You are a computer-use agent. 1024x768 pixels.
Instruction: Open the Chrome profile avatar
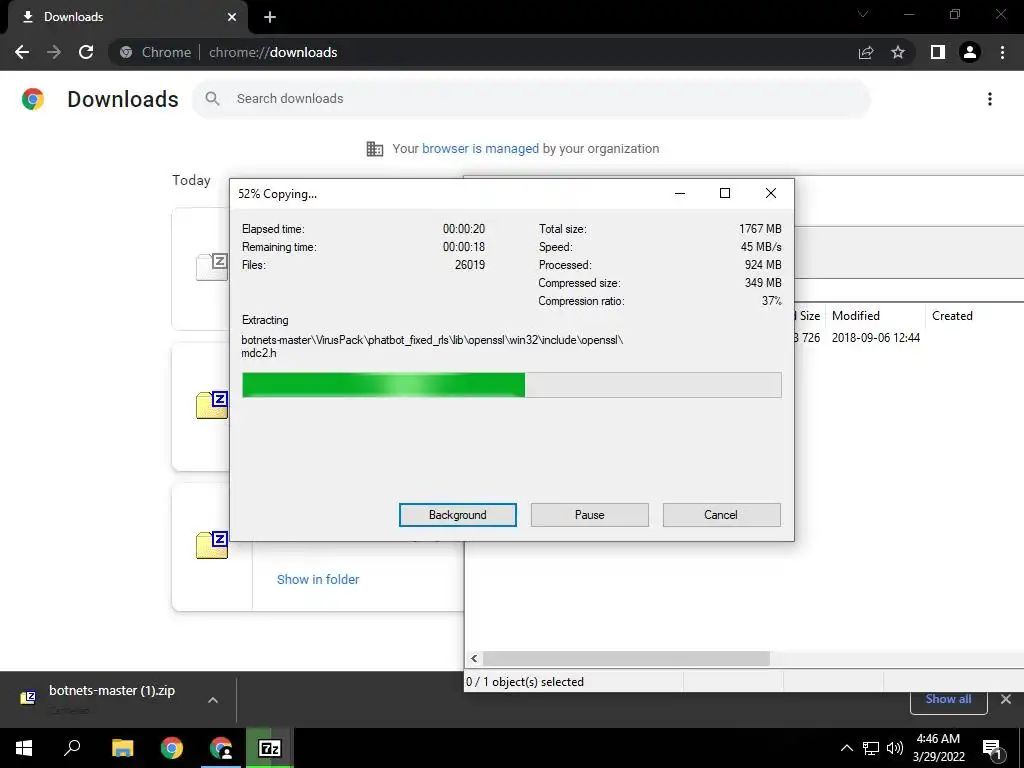point(970,52)
